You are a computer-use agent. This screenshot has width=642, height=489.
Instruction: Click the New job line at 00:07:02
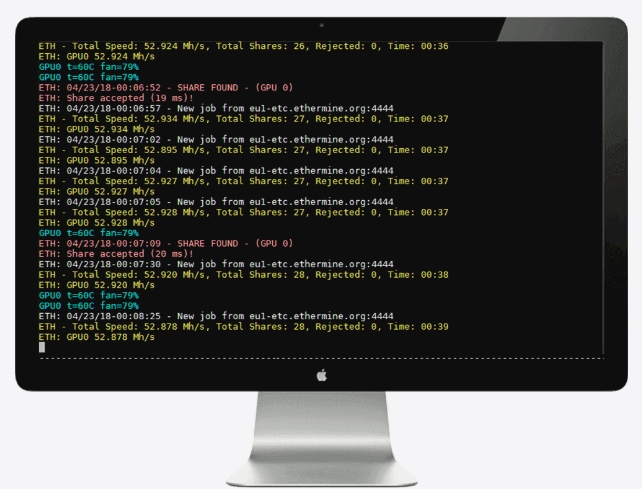coord(215,139)
